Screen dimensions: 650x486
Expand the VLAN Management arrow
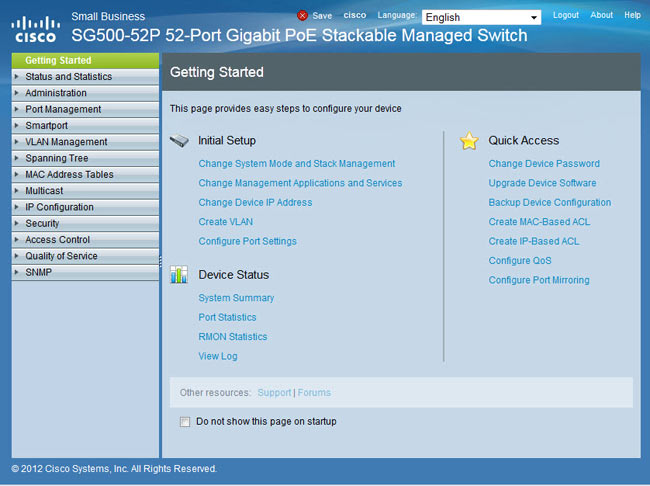coord(17,142)
